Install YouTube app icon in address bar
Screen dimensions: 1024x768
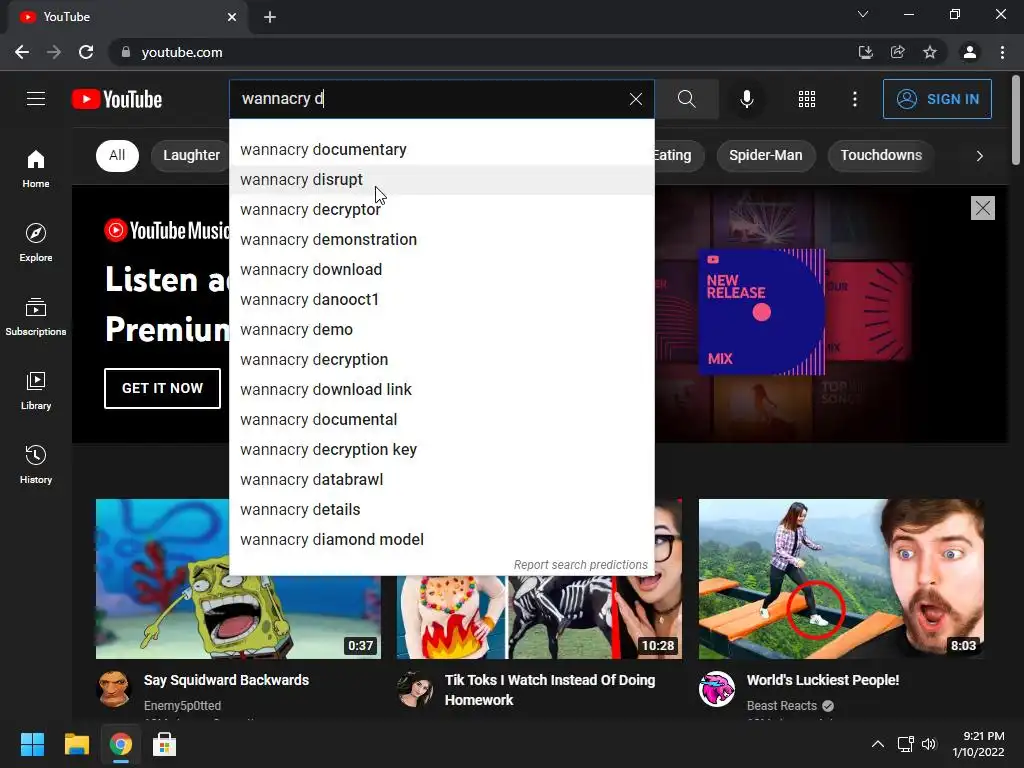(865, 52)
